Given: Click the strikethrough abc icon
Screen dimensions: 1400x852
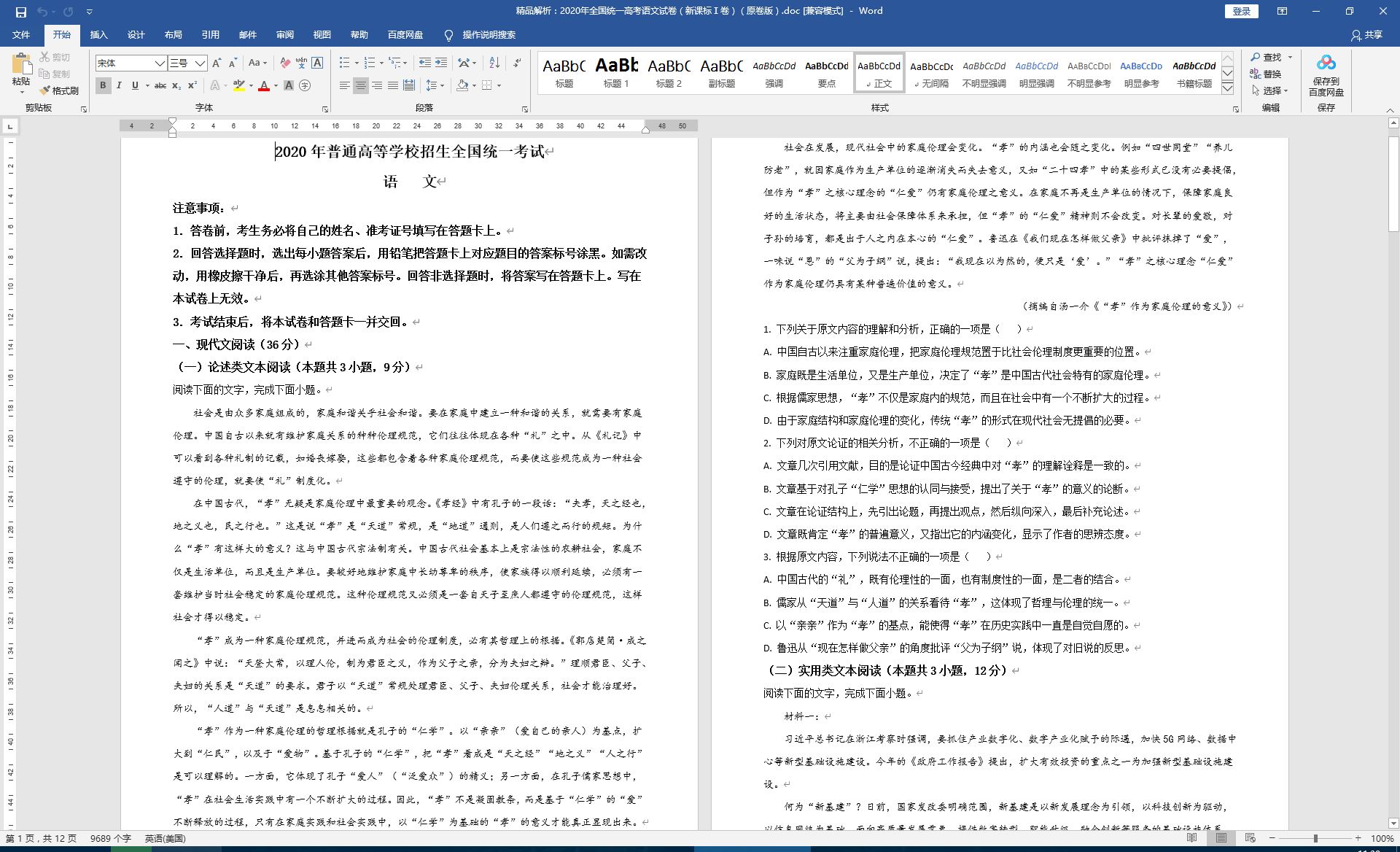Looking at the screenshot, I should click(160, 86).
